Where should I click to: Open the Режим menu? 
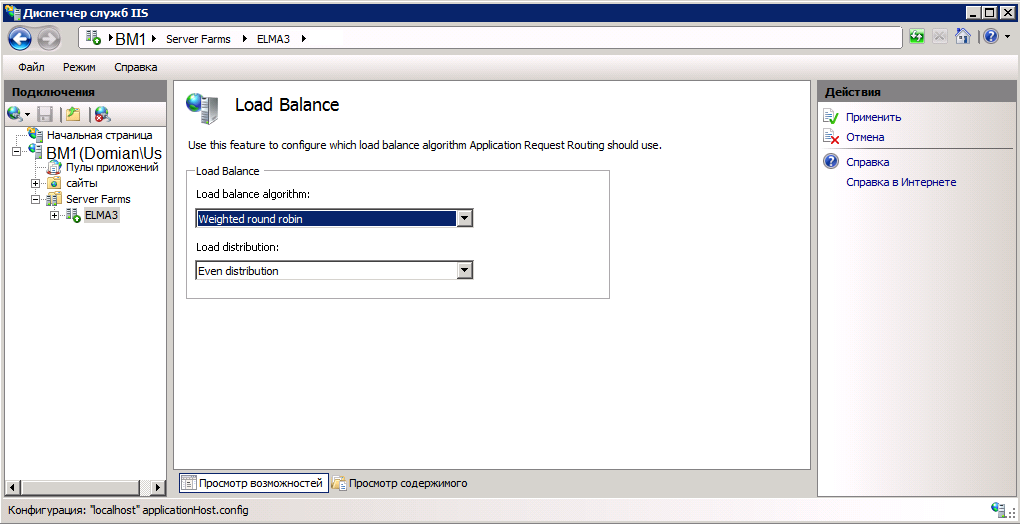pyautogui.click(x=79, y=67)
